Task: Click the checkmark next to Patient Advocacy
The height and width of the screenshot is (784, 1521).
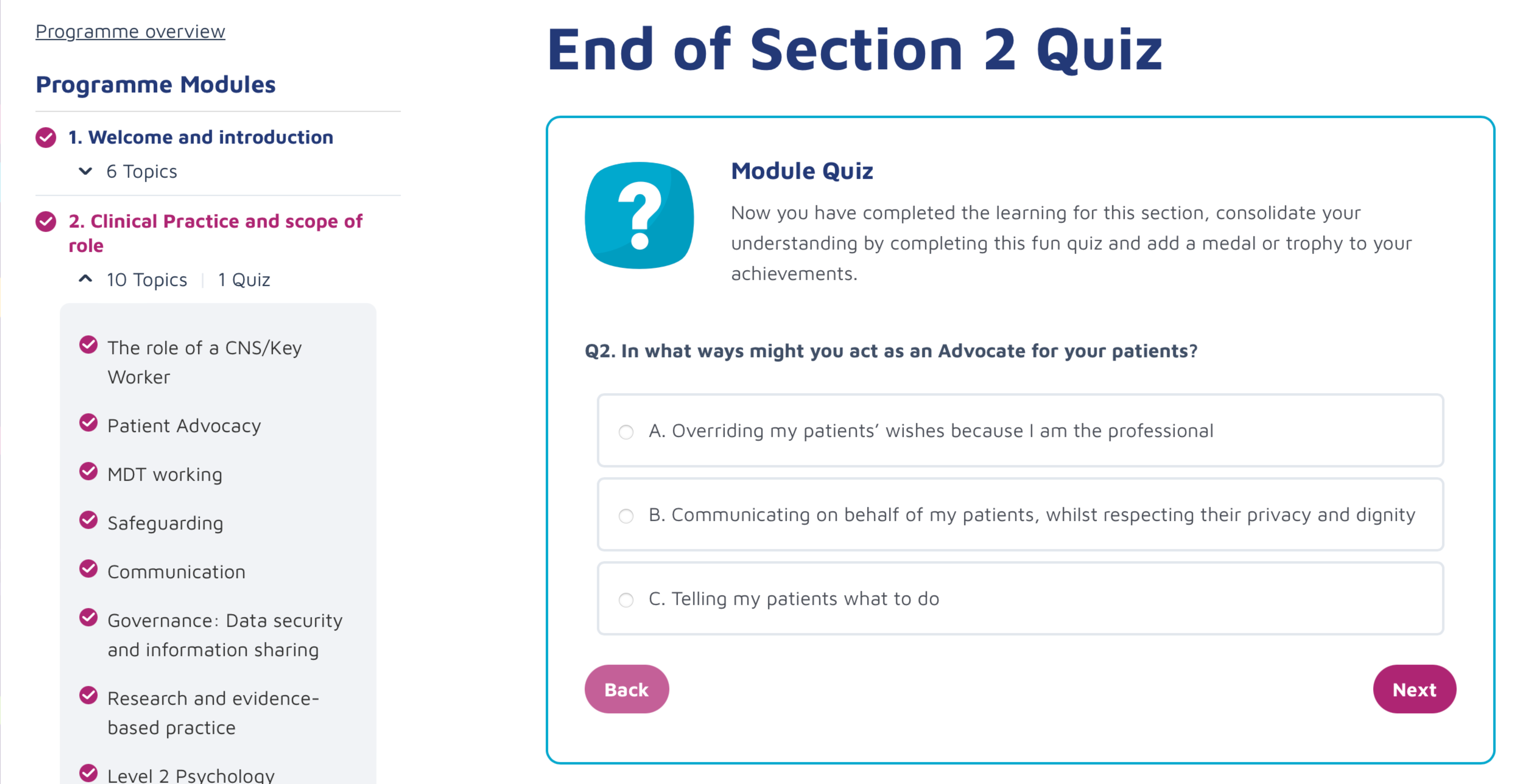Action: (88, 423)
